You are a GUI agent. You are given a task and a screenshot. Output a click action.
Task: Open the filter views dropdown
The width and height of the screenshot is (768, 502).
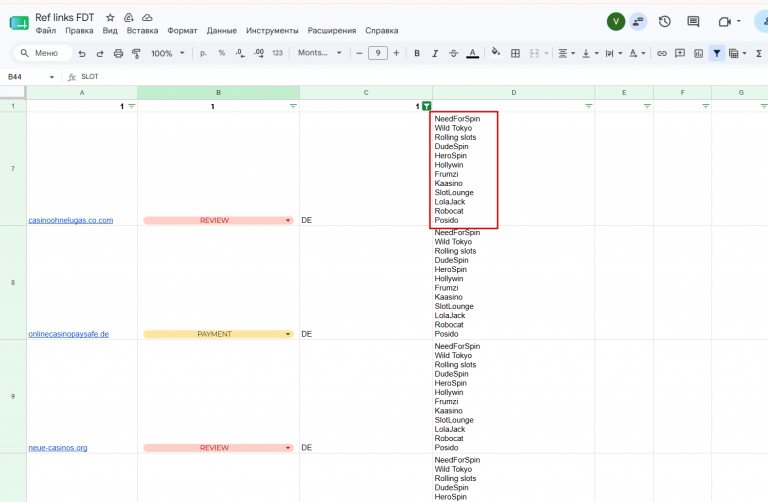click(738, 53)
